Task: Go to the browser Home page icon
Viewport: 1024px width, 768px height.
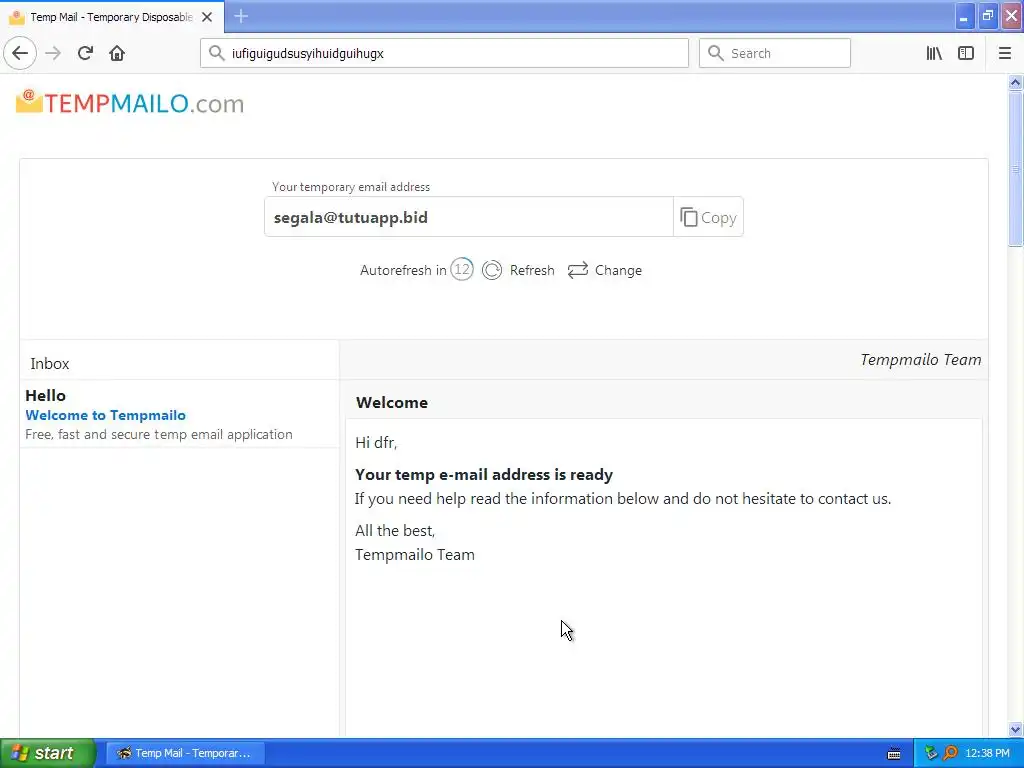Action: pos(117,53)
